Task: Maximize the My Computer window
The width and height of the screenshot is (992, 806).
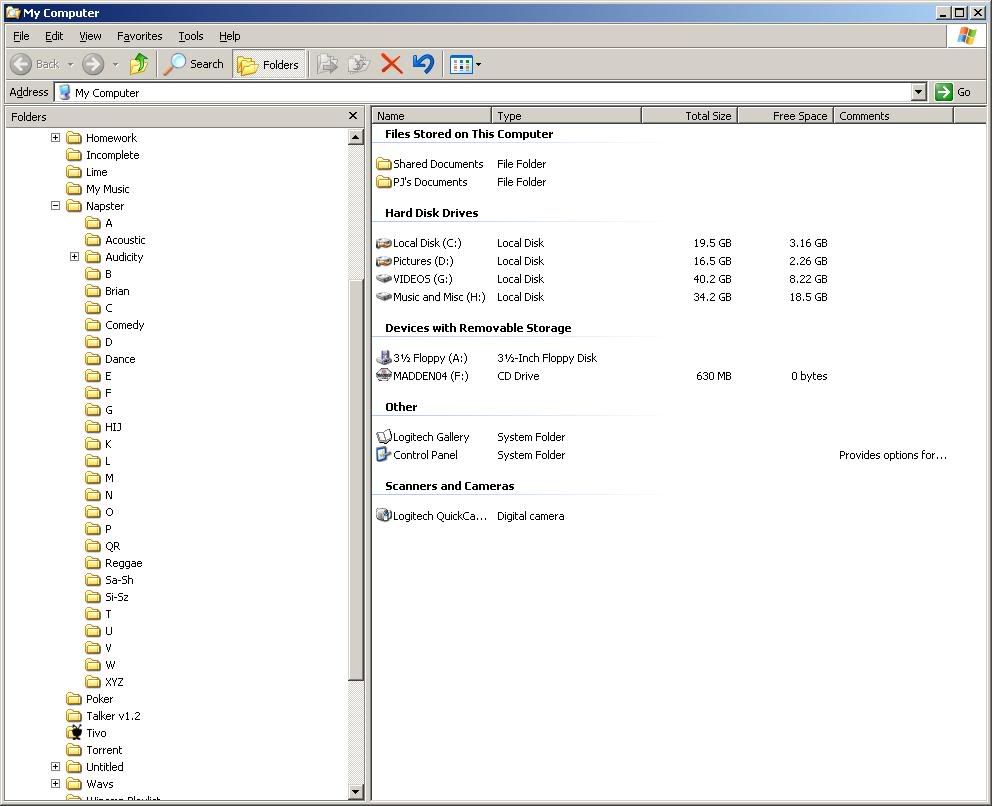Action: click(960, 13)
